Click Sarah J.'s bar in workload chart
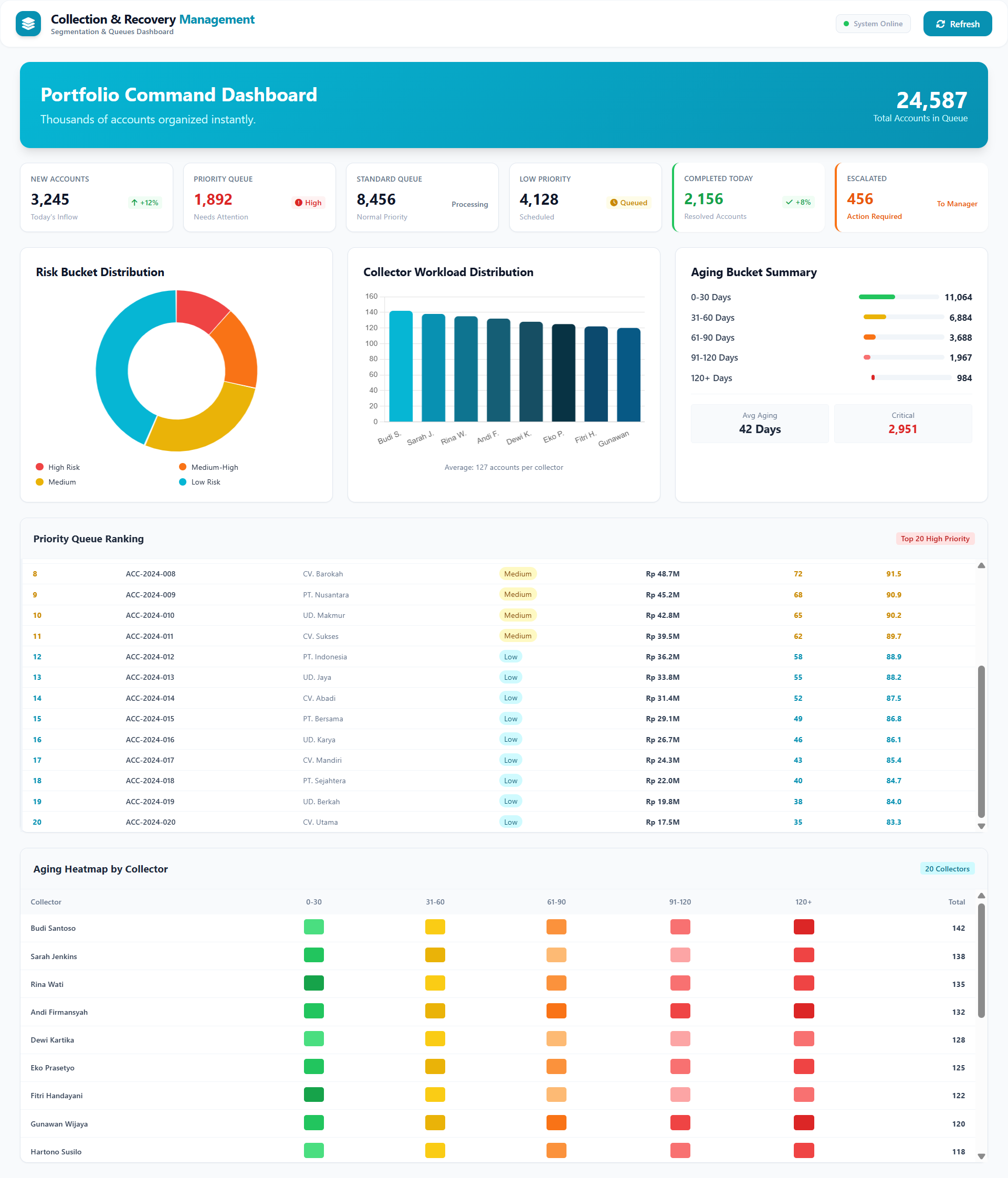The width and height of the screenshot is (1008, 1178). click(x=433, y=367)
